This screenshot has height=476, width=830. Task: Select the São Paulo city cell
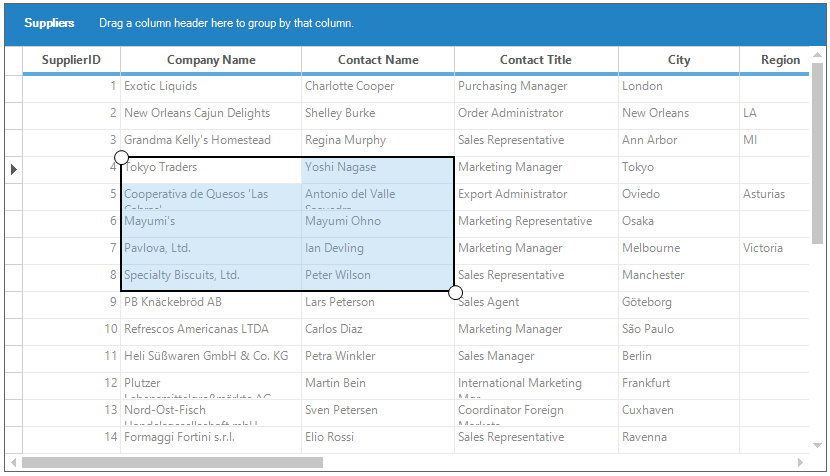pyautogui.click(x=648, y=329)
